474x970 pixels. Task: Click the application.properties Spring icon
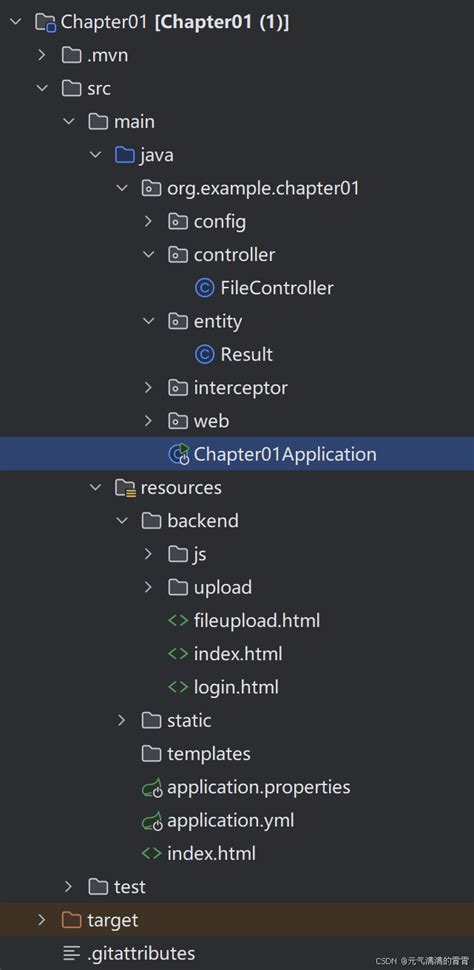(x=152, y=788)
